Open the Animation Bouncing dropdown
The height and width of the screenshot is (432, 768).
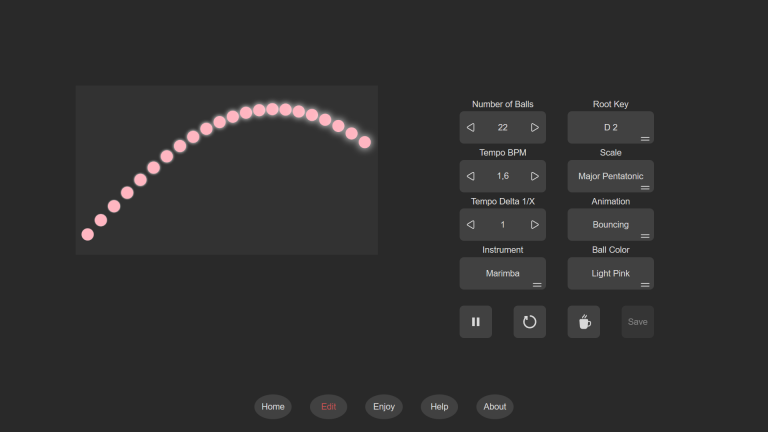click(610, 225)
